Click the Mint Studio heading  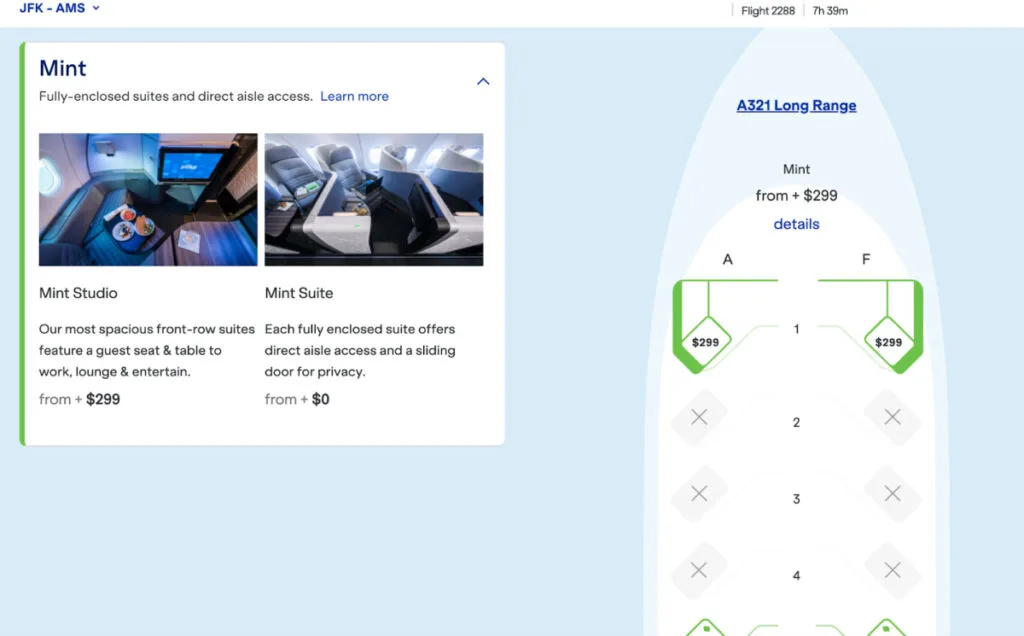78,293
